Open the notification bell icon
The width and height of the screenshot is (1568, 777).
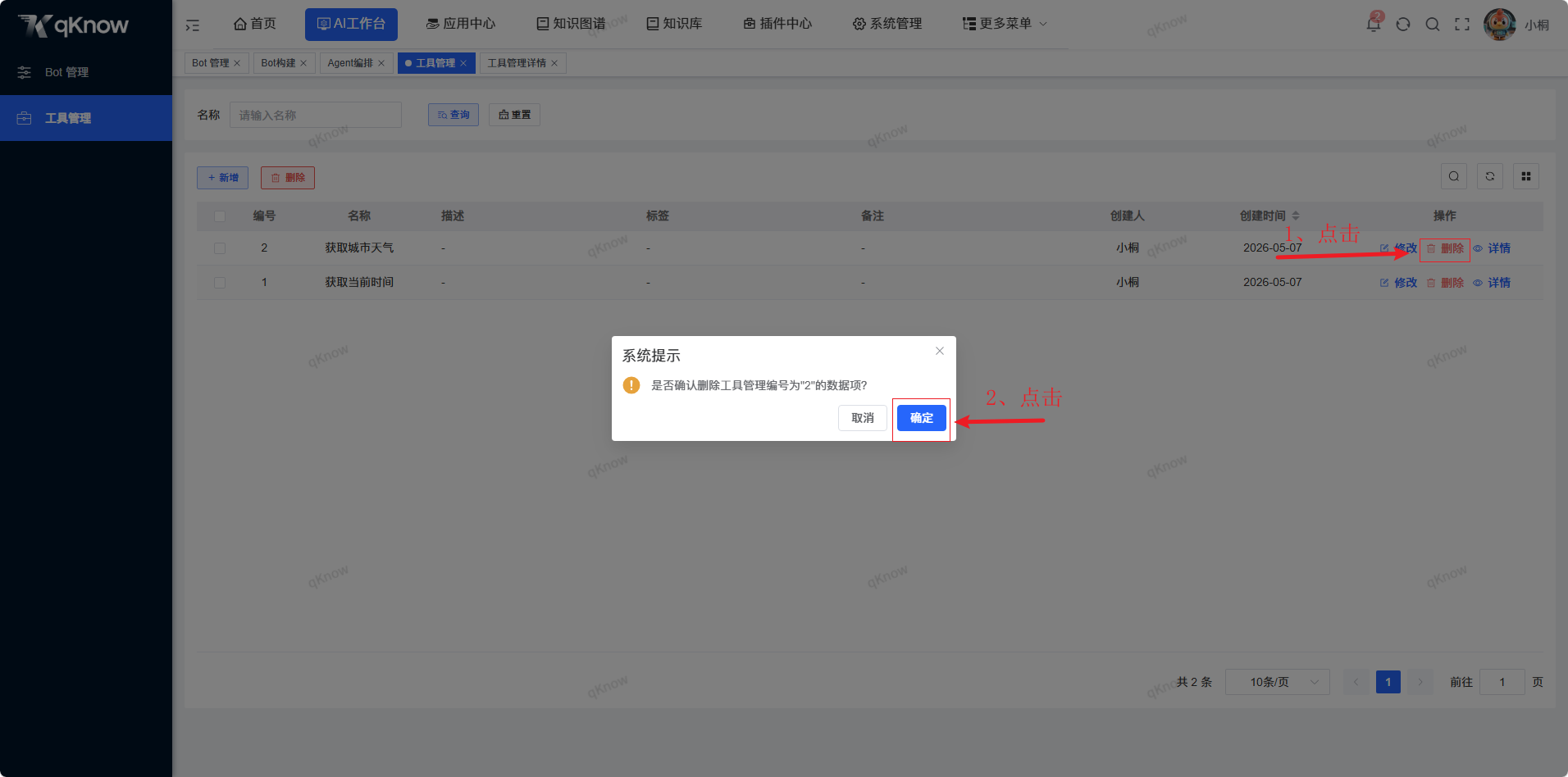[x=1374, y=24]
